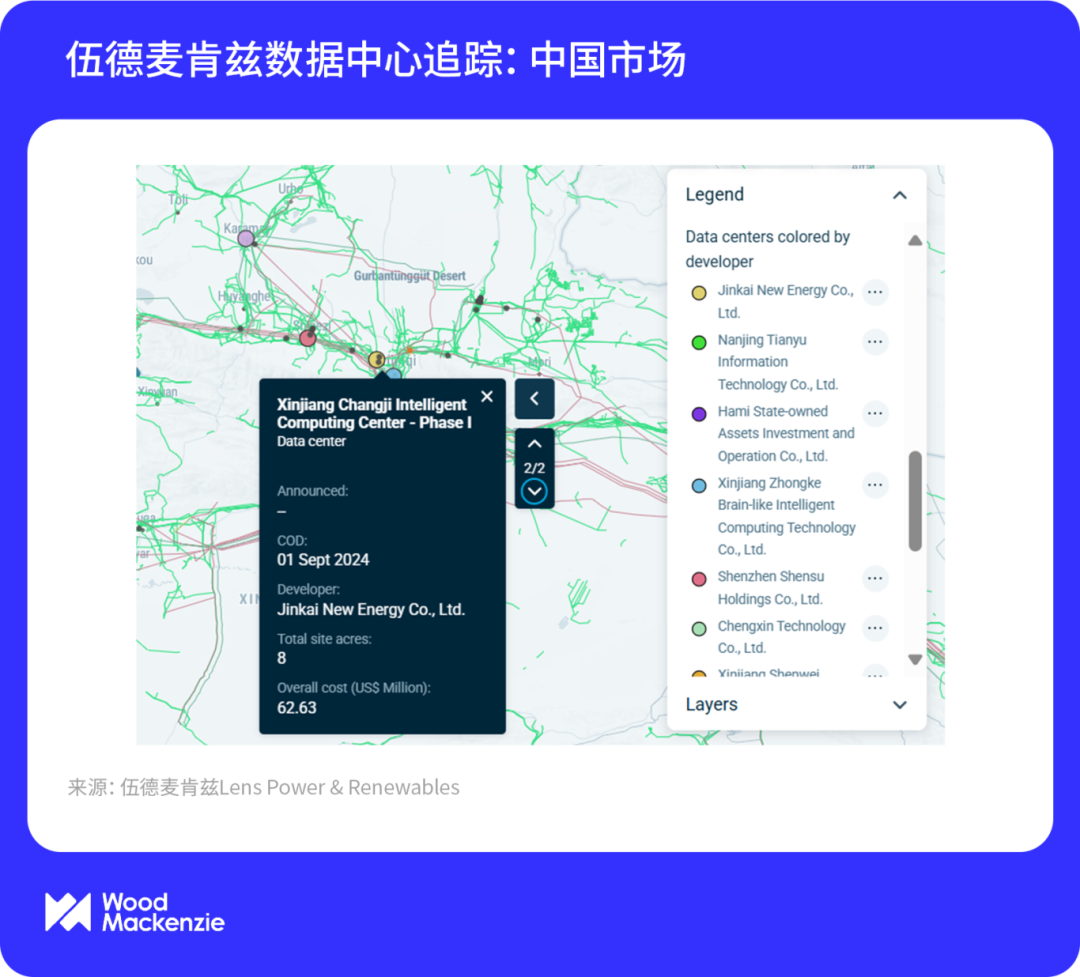Collapse the Legend panel
This screenshot has width=1080, height=977.
click(x=899, y=195)
